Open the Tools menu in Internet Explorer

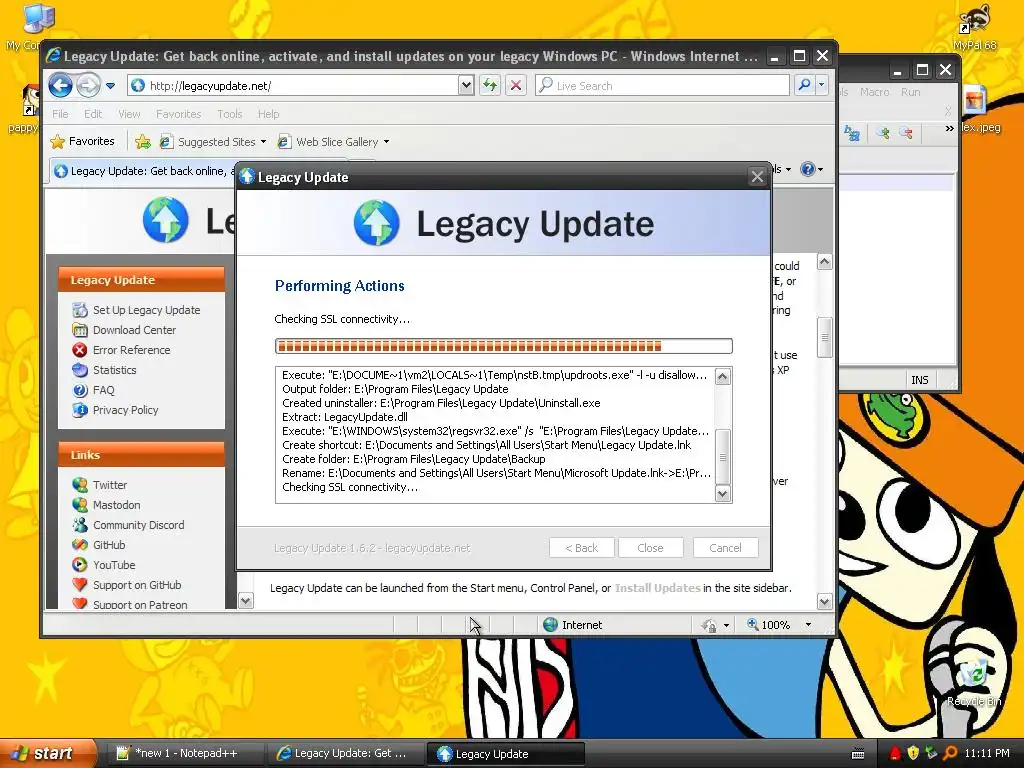[229, 114]
